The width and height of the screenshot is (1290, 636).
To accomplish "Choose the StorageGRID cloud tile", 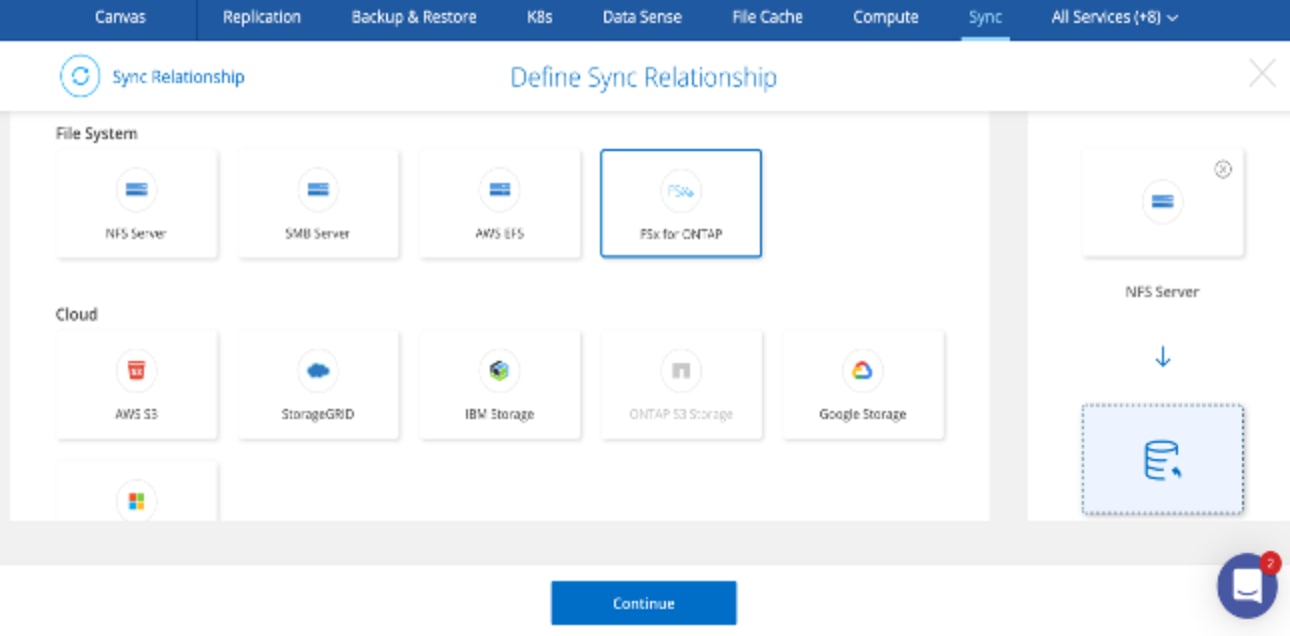I will pos(318,385).
